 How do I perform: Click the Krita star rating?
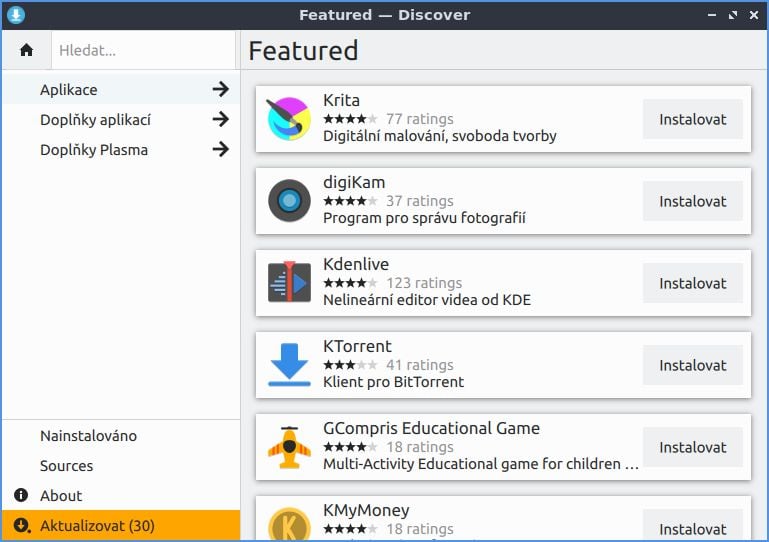(x=350, y=119)
